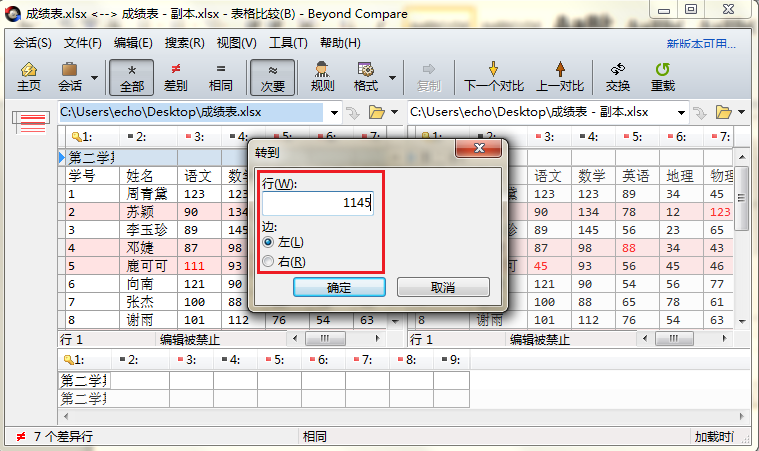Click the 新版本可用 link

point(701,44)
